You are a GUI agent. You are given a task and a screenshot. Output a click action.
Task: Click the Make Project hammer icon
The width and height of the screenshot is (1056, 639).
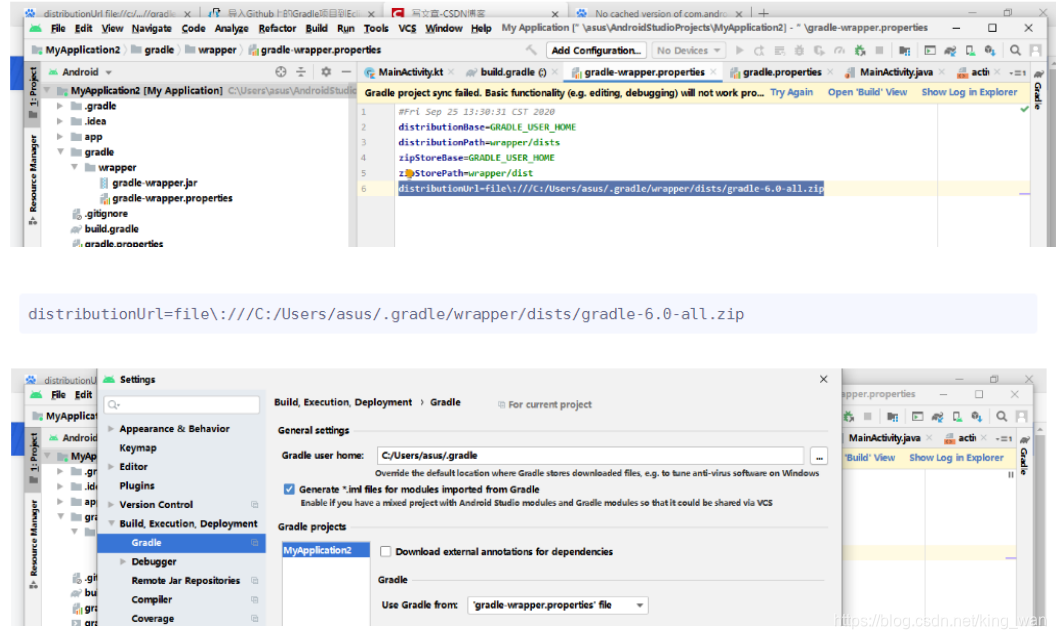(x=531, y=51)
